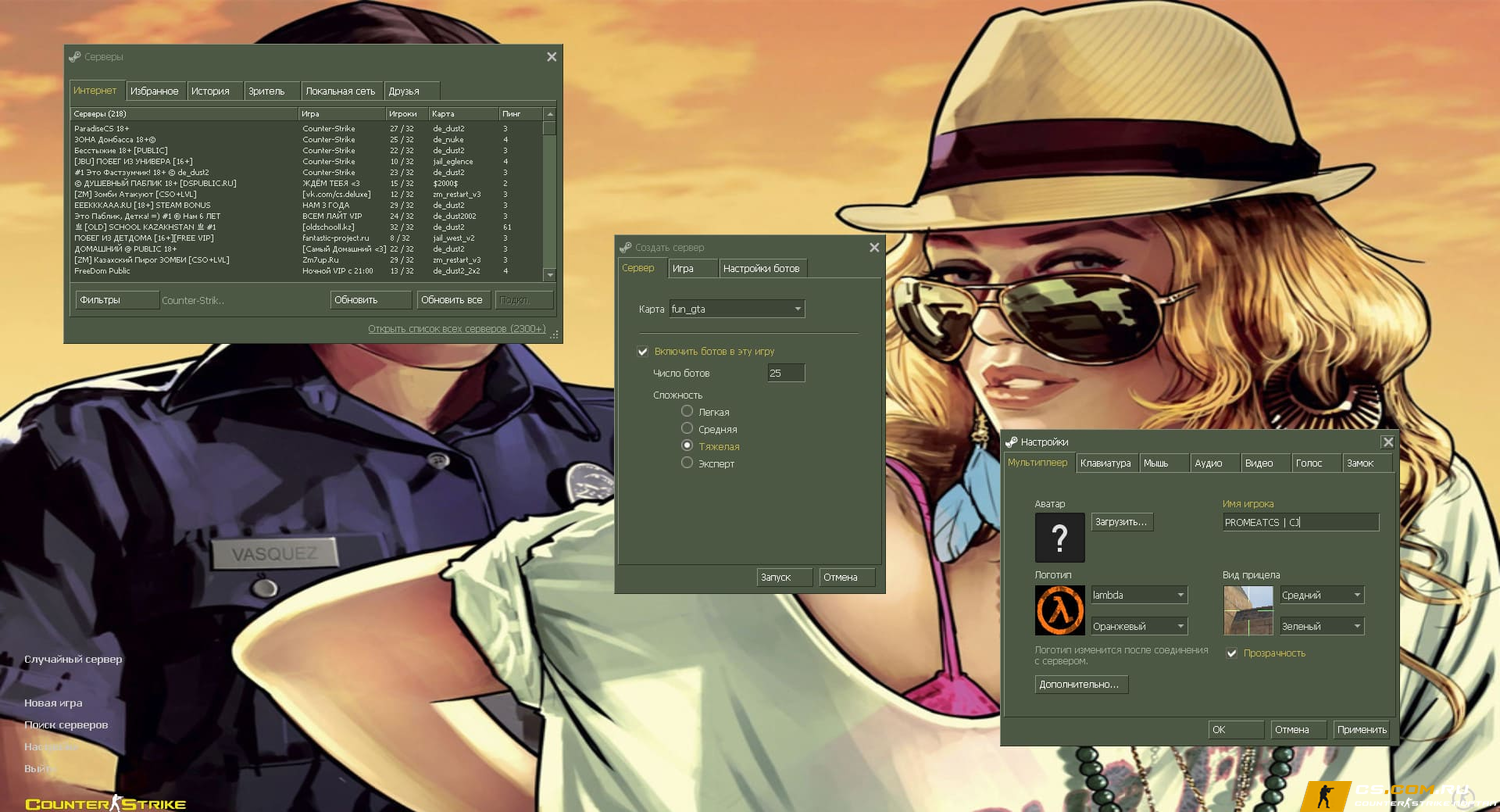
Task: Click the link Открыть список всех серверов
Action: pyautogui.click(x=457, y=329)
